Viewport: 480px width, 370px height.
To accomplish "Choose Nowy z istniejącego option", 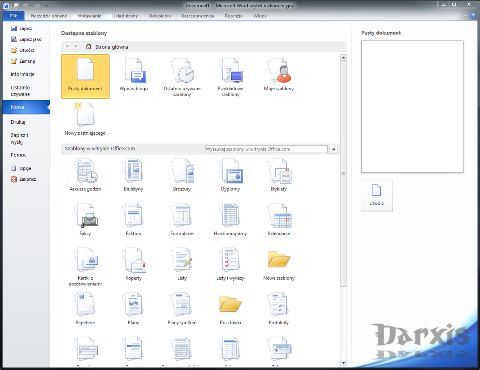I will click(x=85, y=119).
